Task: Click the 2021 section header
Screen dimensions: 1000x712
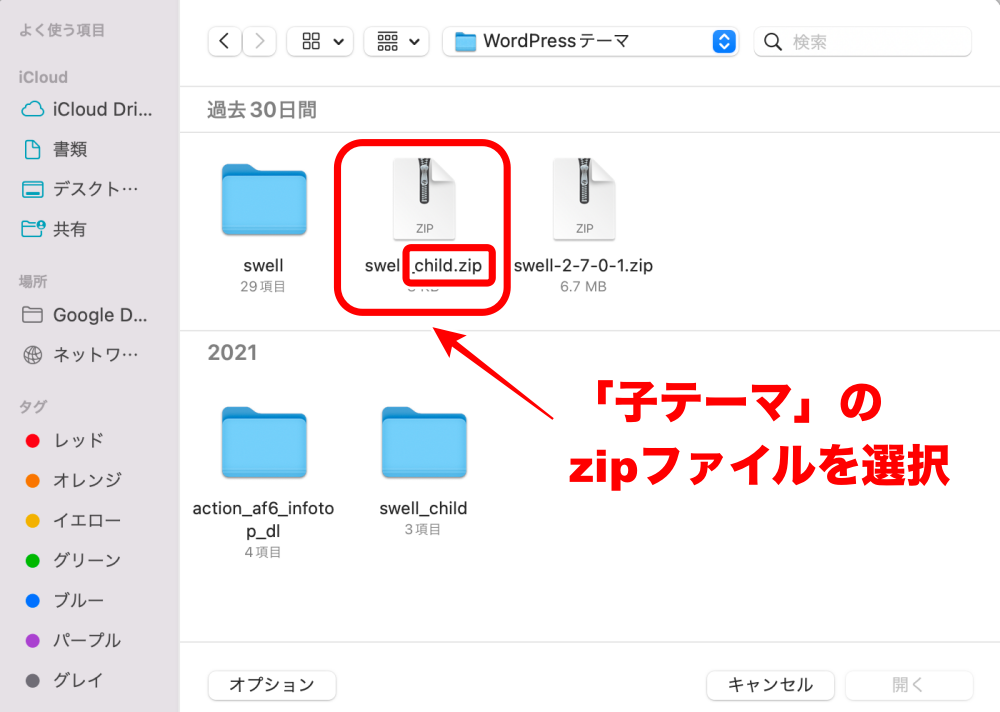Action: coord(232,353)
